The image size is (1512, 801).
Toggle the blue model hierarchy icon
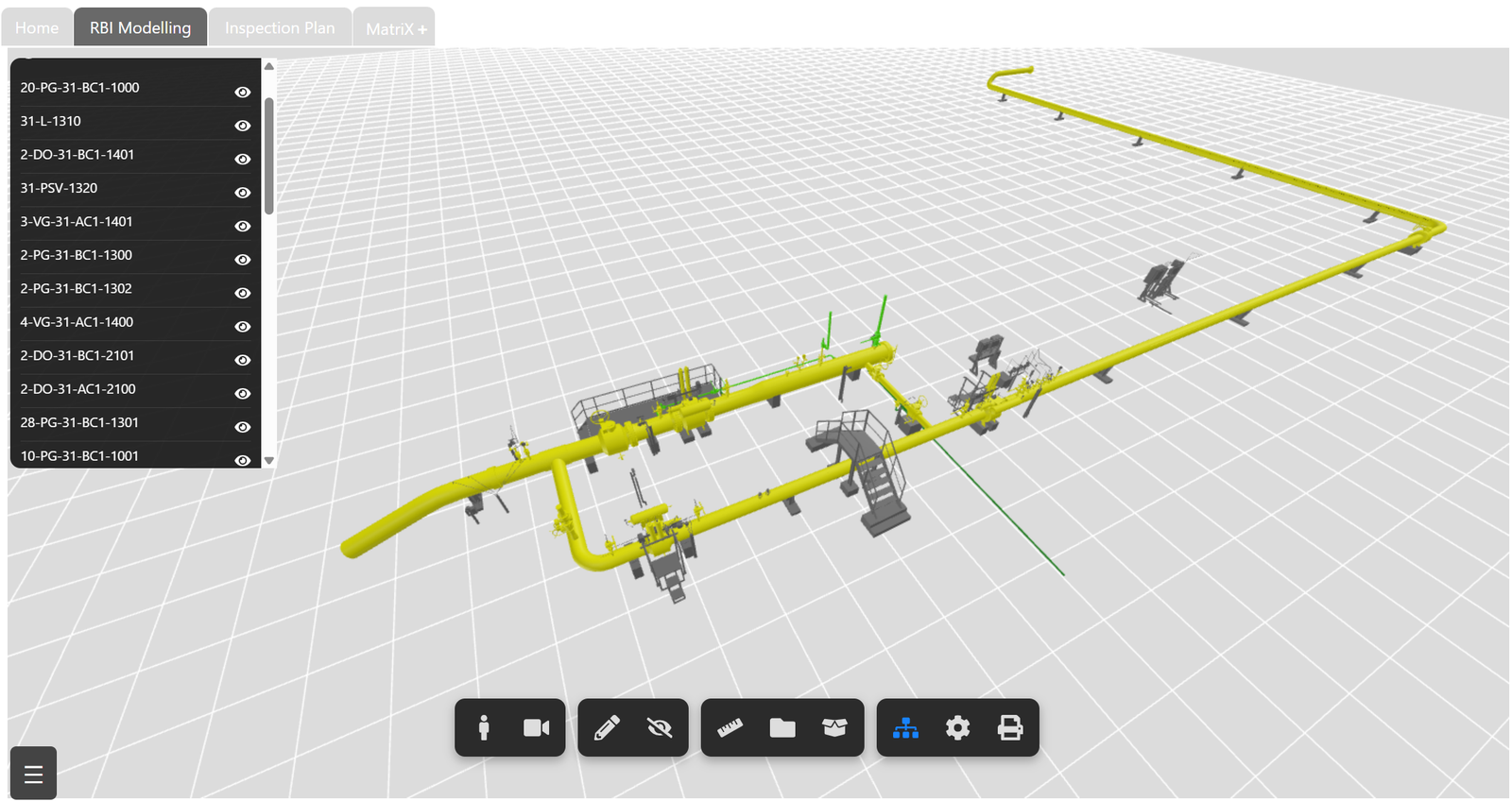coord(905,727)
